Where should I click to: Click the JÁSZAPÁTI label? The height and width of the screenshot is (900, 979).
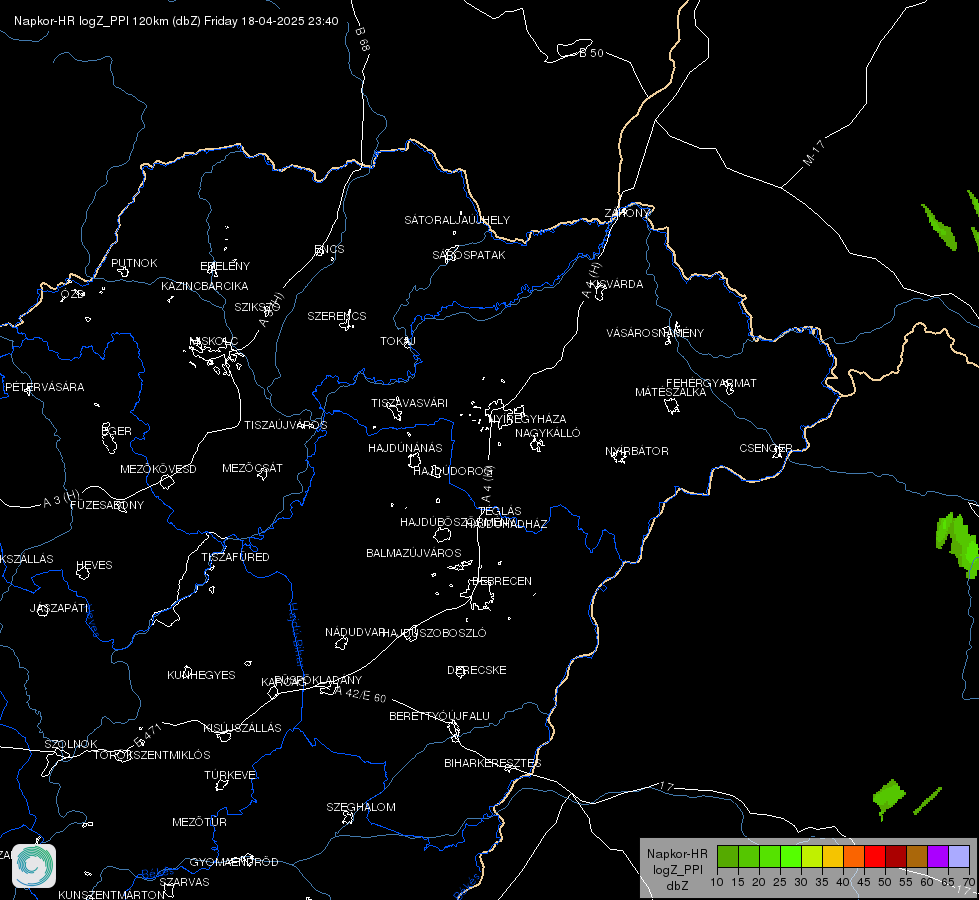click(x=59, y=608)
